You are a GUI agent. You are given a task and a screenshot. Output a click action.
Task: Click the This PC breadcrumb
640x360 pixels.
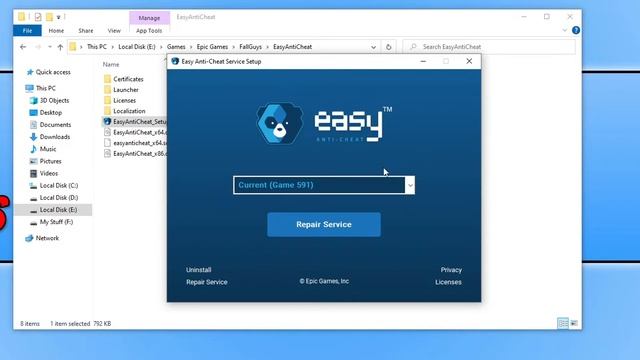tap(97, 47)
